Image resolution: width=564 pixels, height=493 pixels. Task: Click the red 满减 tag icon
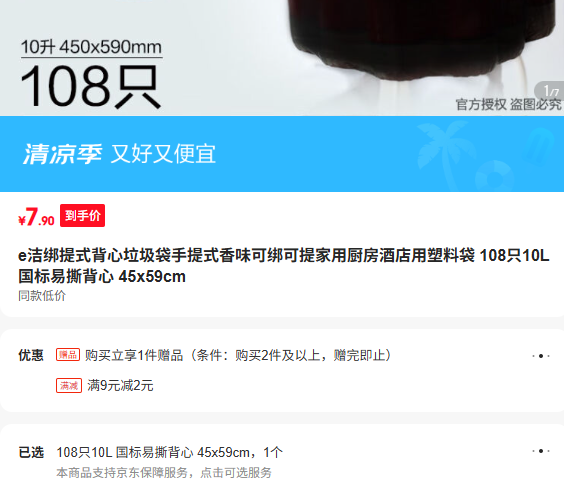point(69,385)
